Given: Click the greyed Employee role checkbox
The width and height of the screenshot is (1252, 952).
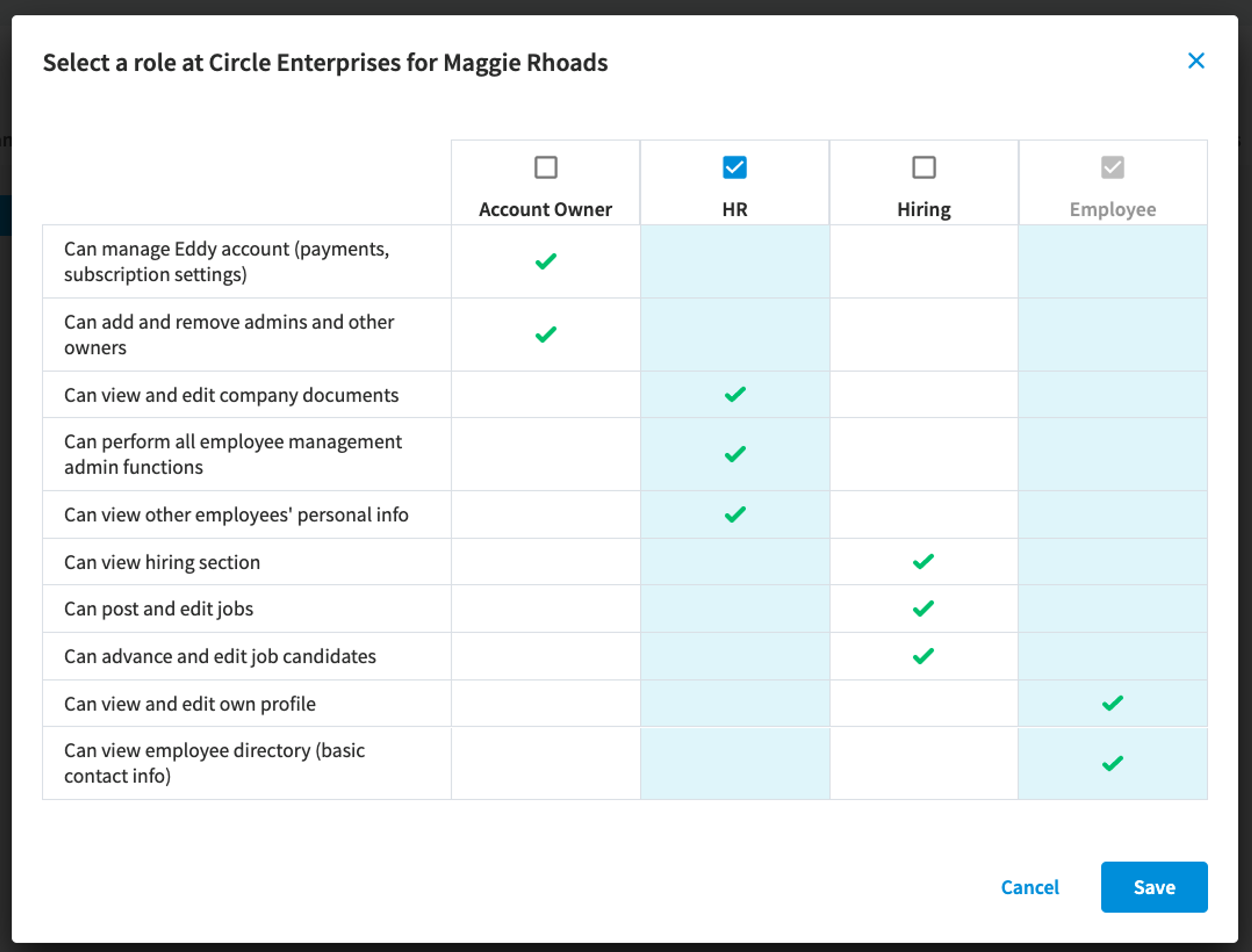Looking at the screenshot, I should pyautogui.click(x=1112, y=167).
